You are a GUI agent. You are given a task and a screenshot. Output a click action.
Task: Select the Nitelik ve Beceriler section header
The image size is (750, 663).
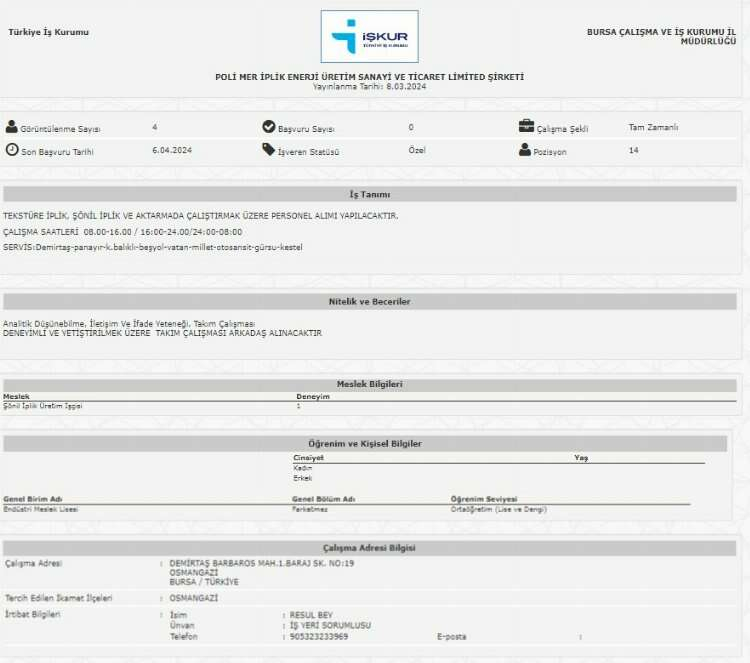(369, 301)
